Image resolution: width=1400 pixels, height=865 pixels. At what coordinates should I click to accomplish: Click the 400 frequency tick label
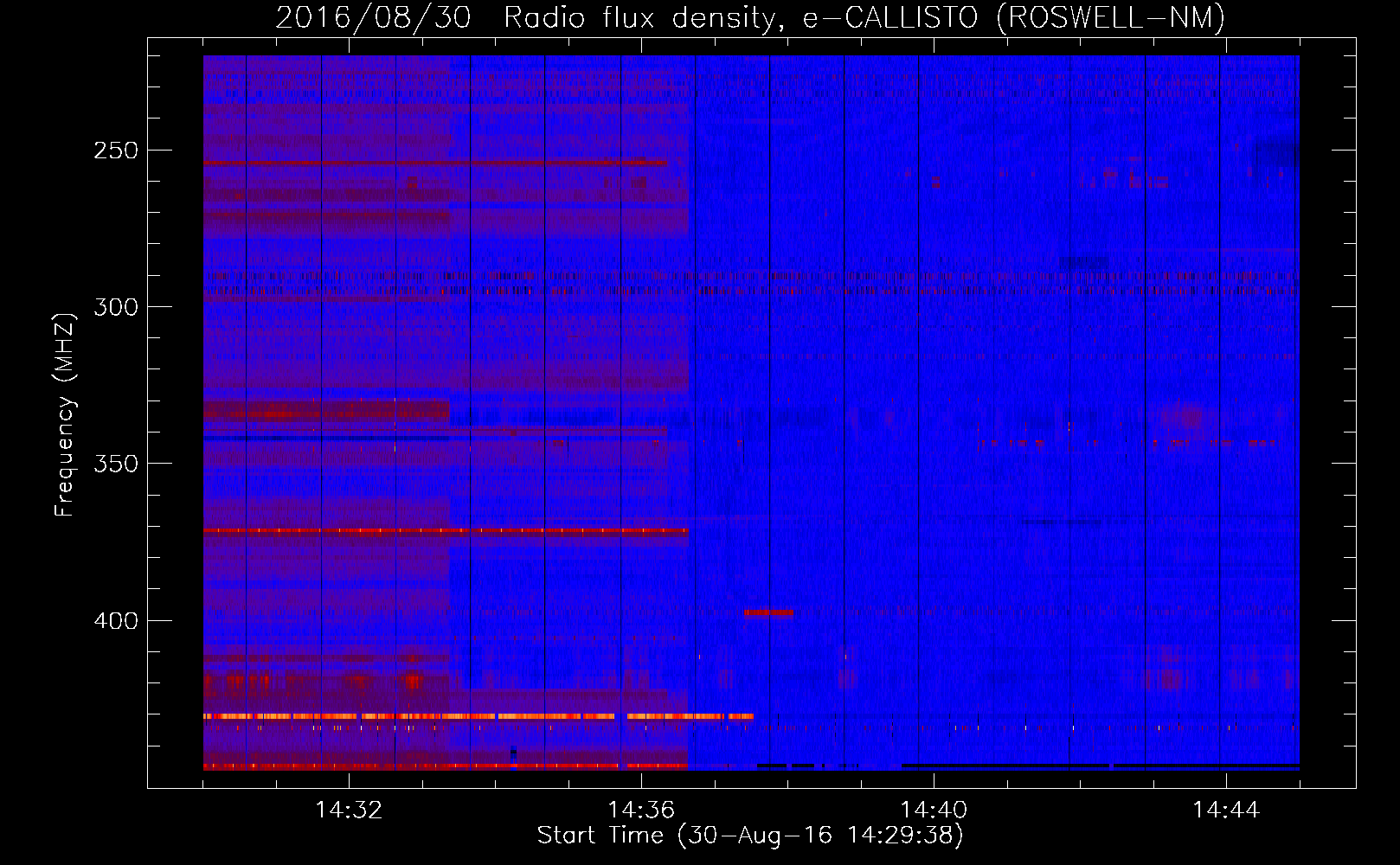click(115, 621)
